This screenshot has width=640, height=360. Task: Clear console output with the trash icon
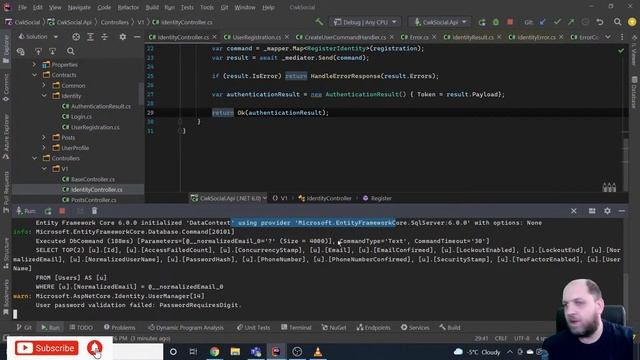[x=94, y=211]
